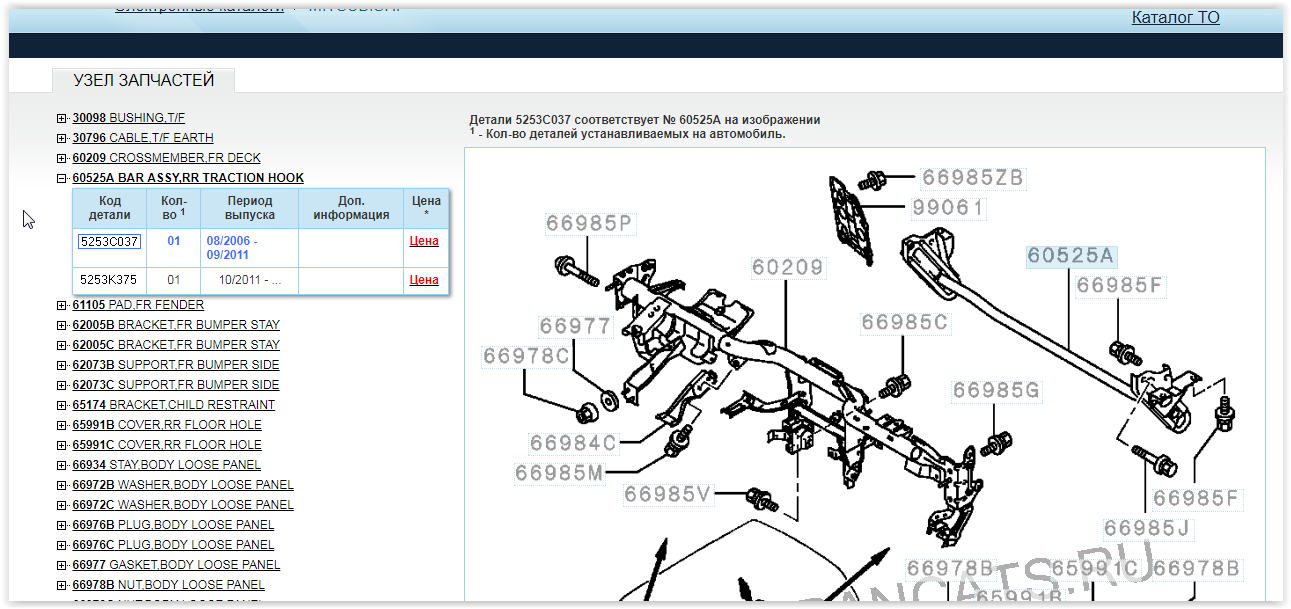Expand the 65174 BRACKET,CHILD RESTRAINT node
Image resolution: width=1291 pixels, height=609 pixels.
coord(62,405)
